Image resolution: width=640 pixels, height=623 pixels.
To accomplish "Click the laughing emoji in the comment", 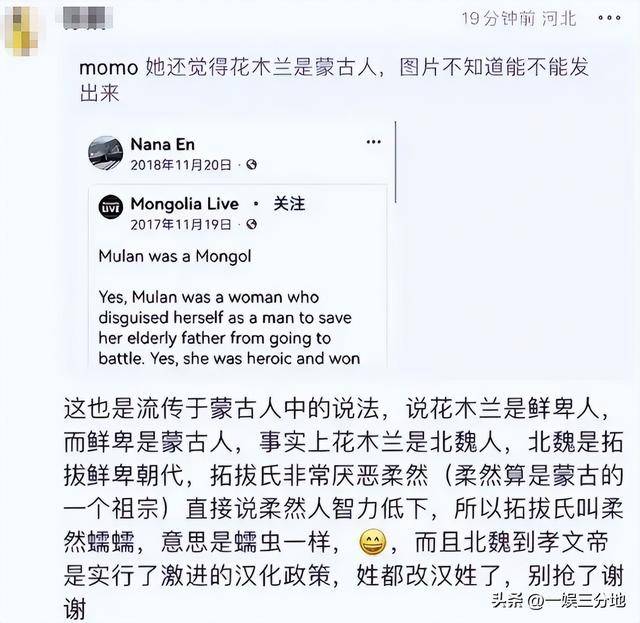I will [372, 541].
